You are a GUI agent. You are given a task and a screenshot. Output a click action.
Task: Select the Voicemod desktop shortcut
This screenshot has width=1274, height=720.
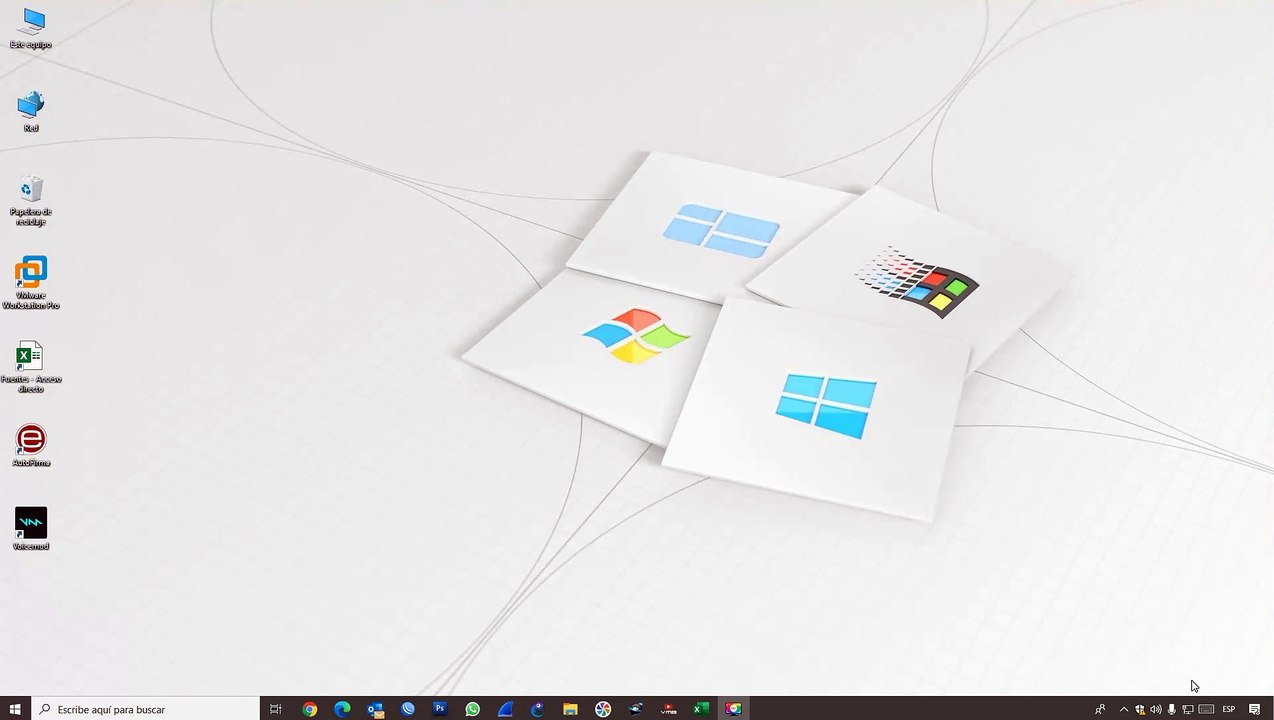click(31, 528)
